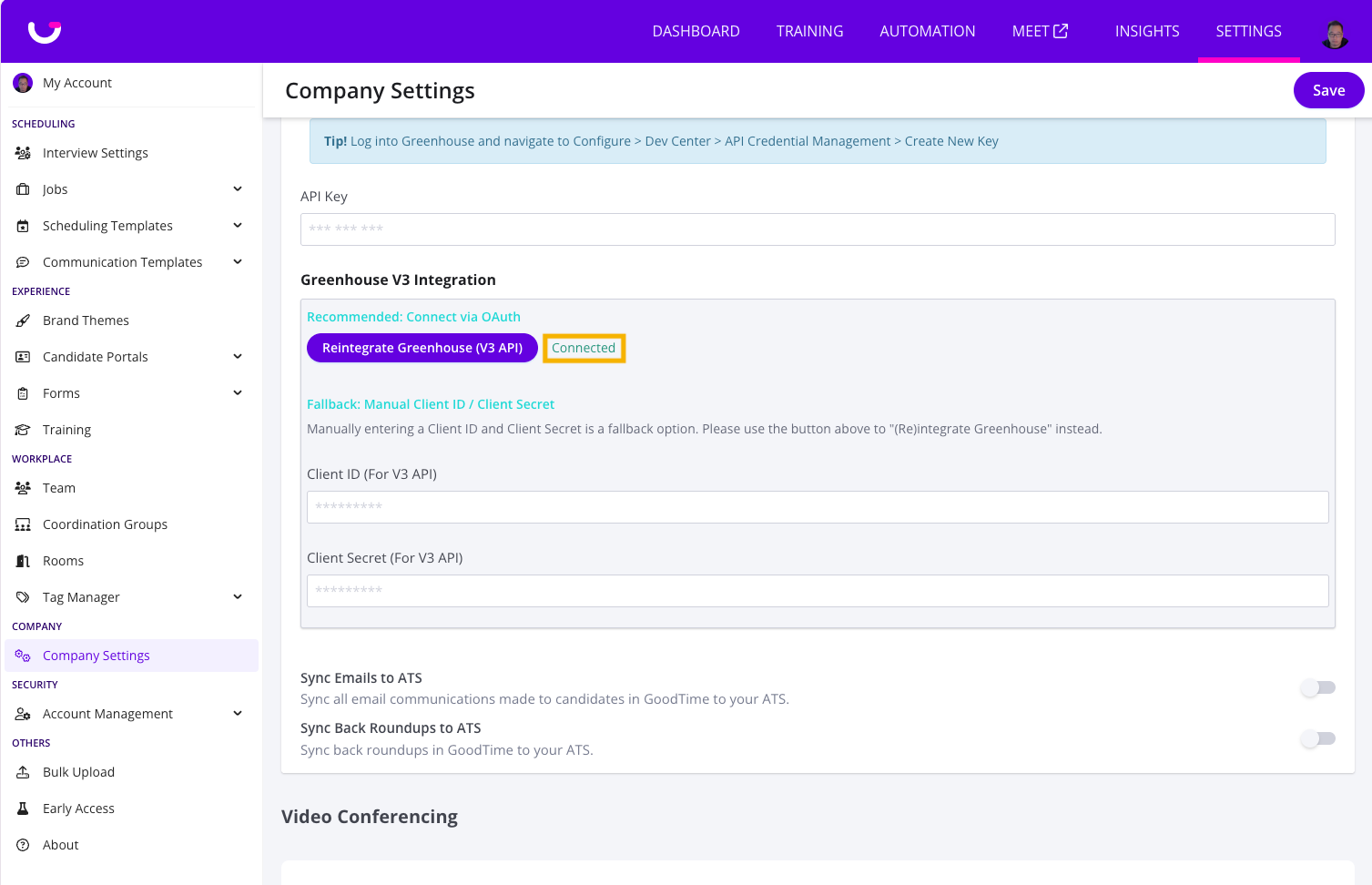Open Training in the sidebar
Image resolution: width=1372 pixels, height=885 pixels.
(x=66, y=430)
